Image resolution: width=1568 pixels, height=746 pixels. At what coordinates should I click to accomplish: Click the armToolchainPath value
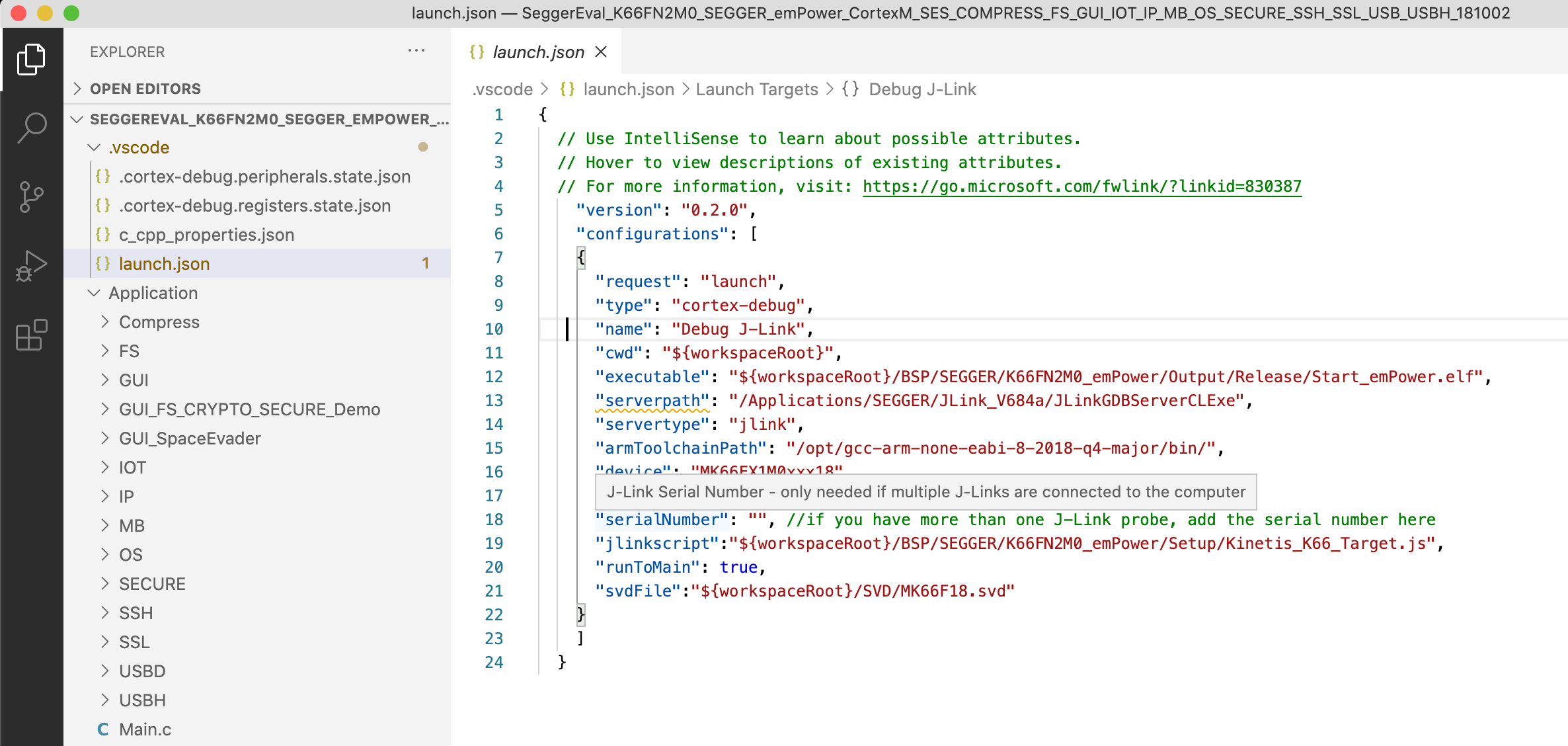pyautogui.click(x=1001, y=448)
